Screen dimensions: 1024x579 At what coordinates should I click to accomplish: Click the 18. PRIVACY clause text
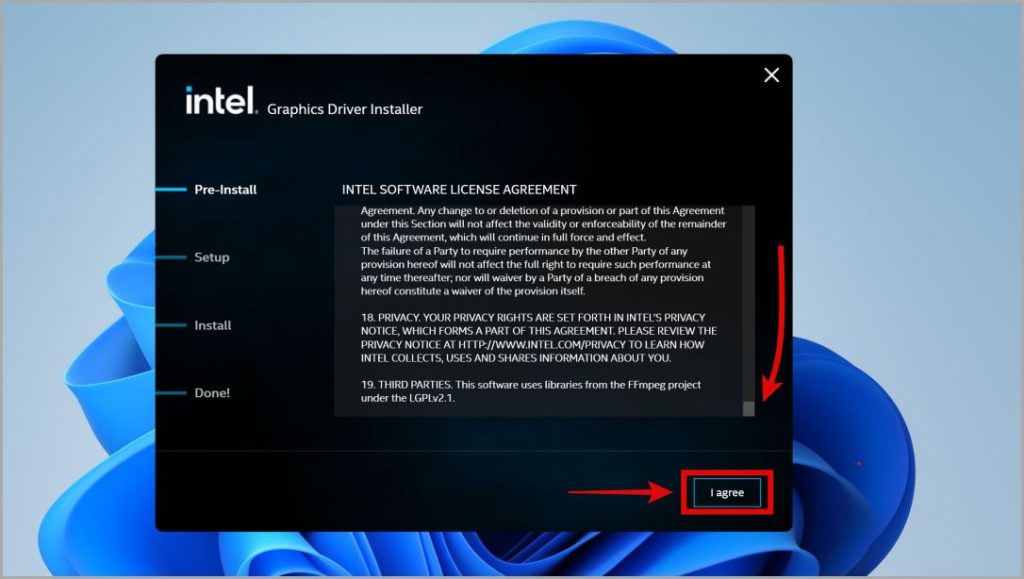(x=539, y=337)
